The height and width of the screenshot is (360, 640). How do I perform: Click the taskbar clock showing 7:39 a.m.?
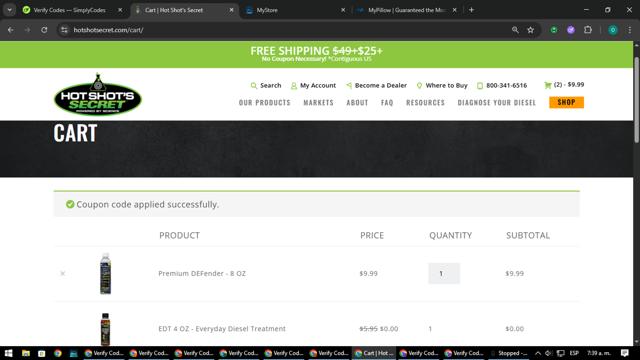pyautogui.click(x=599, y=353)
